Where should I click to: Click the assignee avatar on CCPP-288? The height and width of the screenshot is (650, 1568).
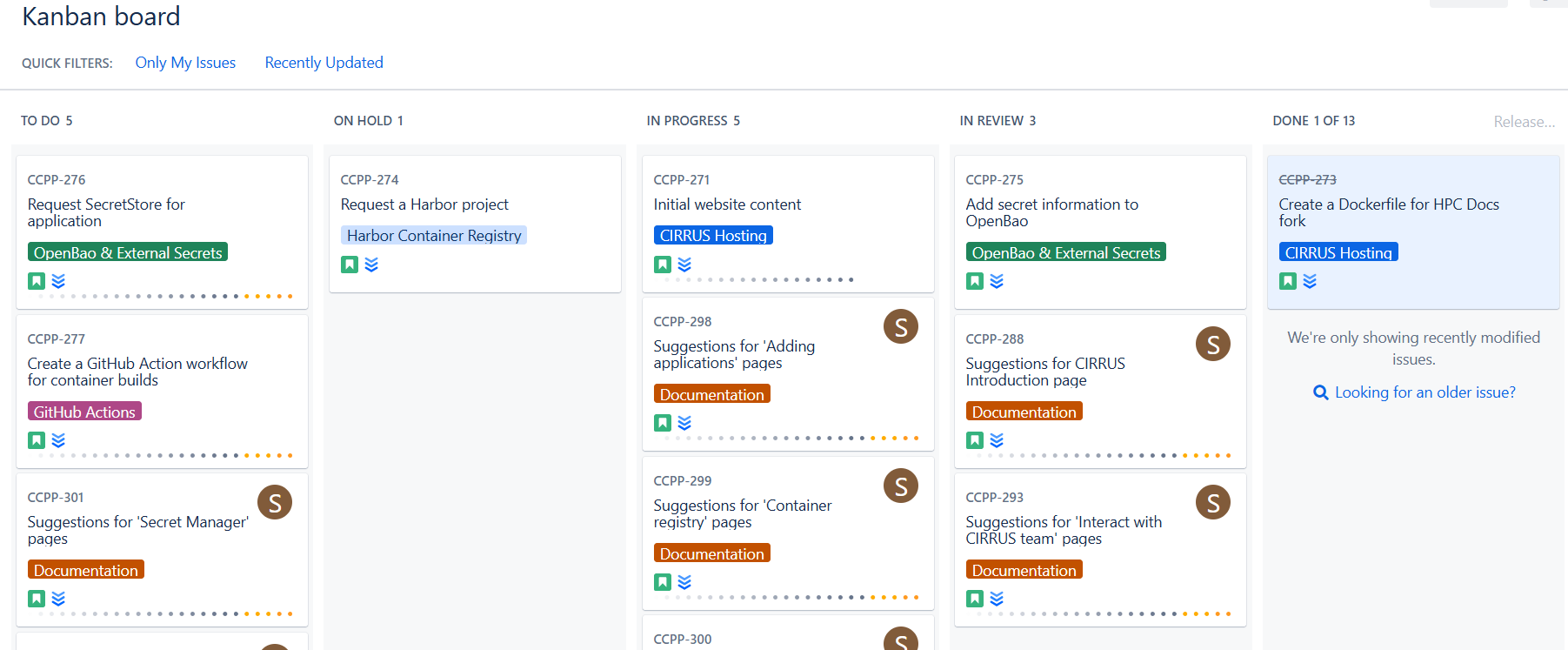click(1212, 345)
